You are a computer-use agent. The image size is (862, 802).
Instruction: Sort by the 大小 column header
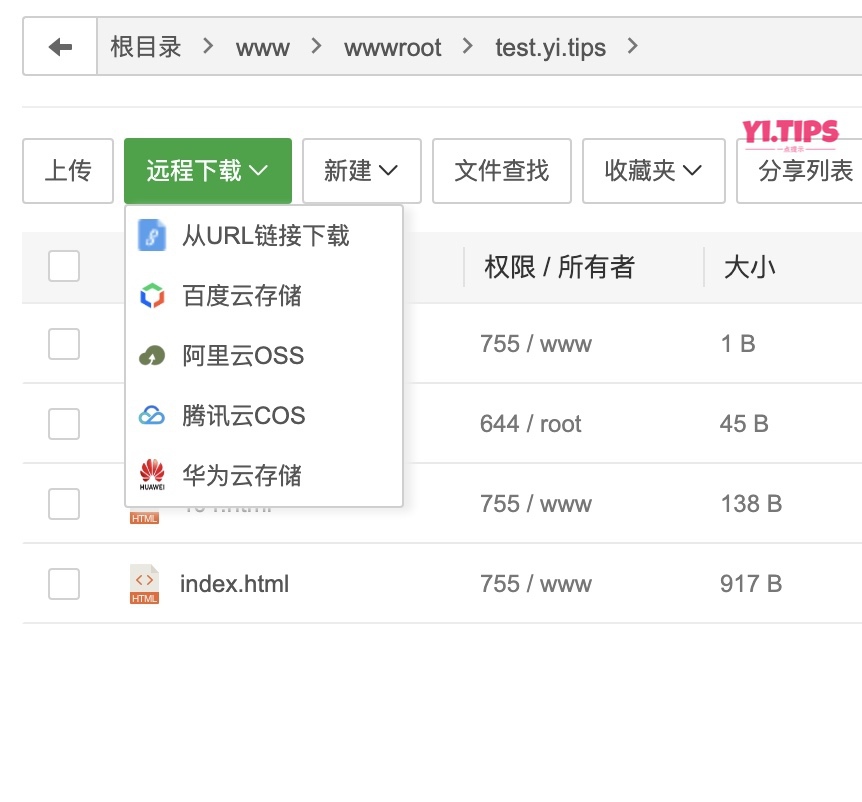[x=749, y=267]
